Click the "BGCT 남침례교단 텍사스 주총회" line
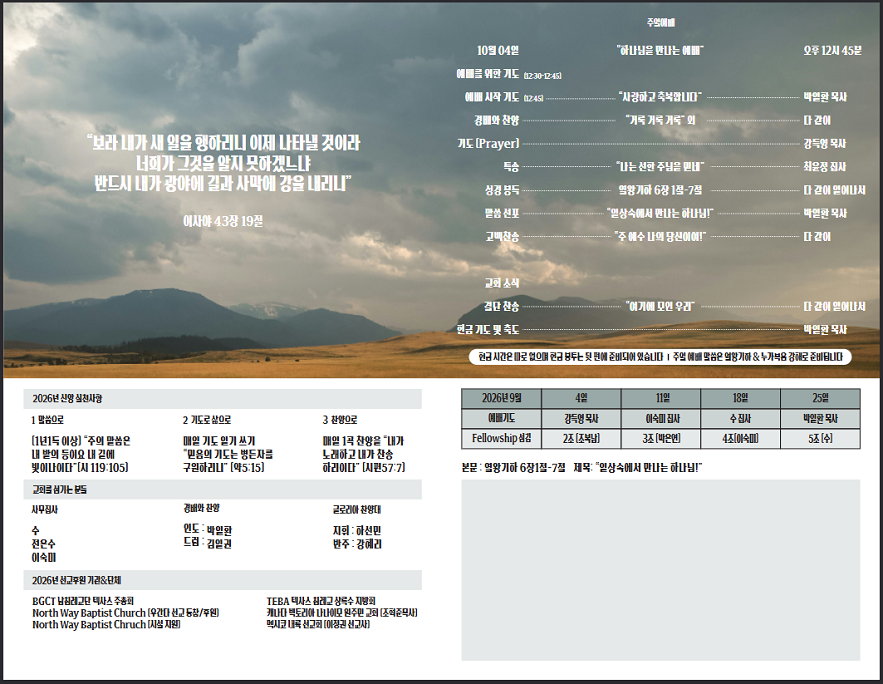Screen dimensions: 883x684 [83, 601]
